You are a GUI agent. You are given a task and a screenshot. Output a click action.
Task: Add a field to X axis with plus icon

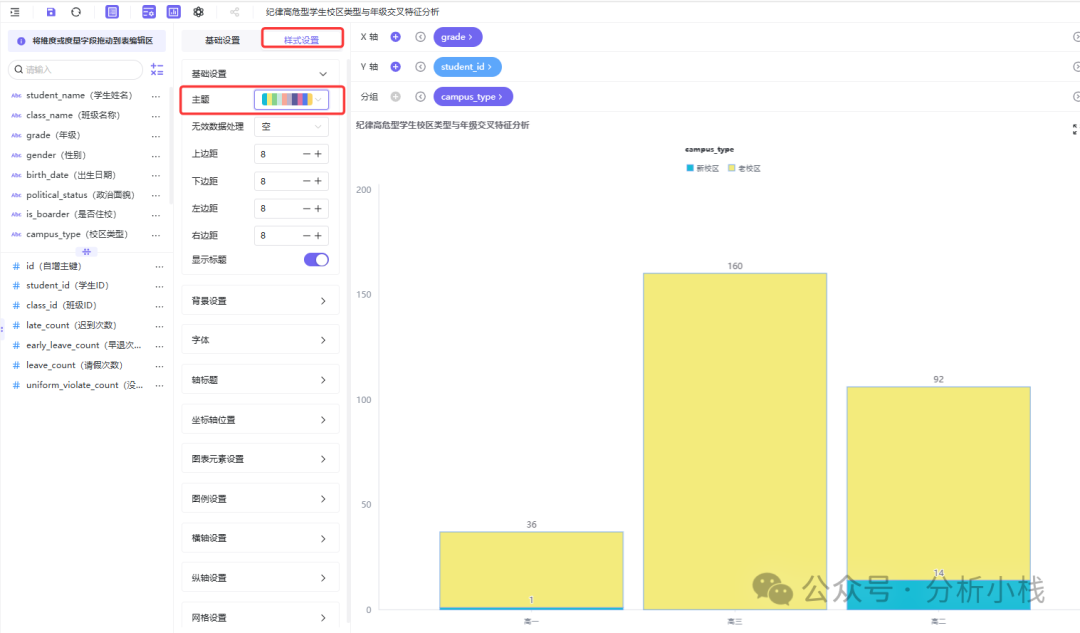coord(395,37)
